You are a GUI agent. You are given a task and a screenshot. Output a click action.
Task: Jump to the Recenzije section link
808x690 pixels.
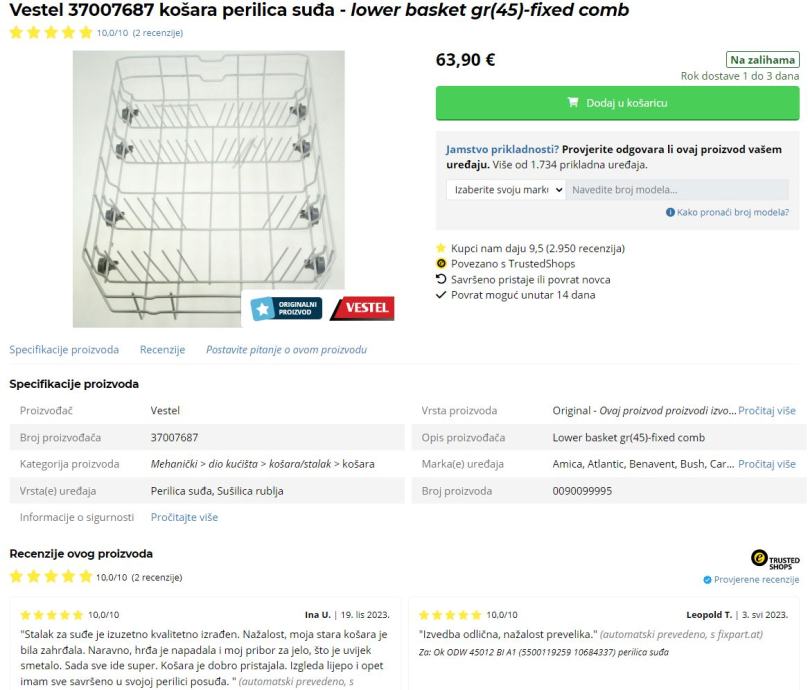pyautogui.click(x=162, y=350)
